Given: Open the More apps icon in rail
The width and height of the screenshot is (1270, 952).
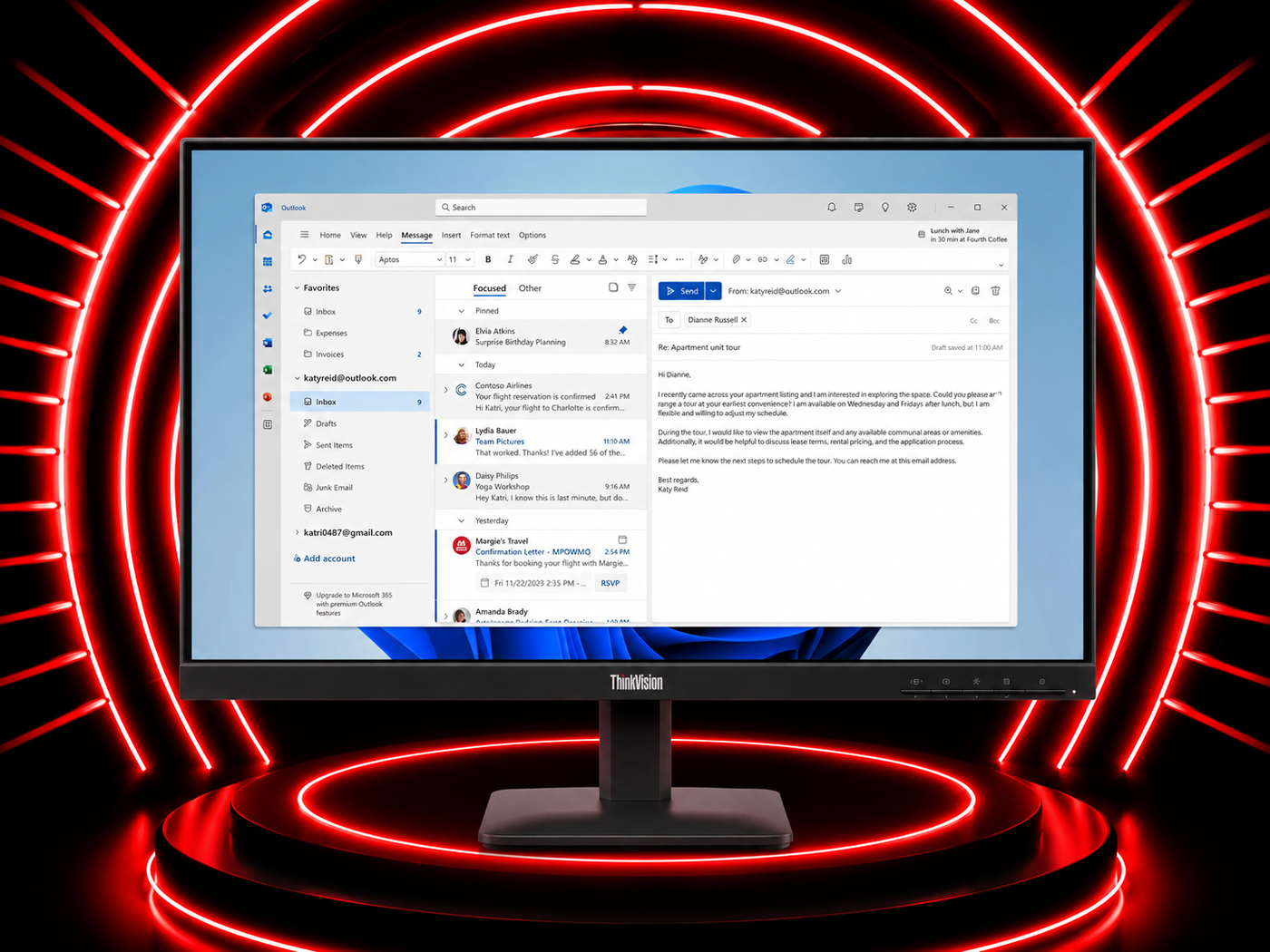Looking at the screenshot, I should tap(268, 424).
